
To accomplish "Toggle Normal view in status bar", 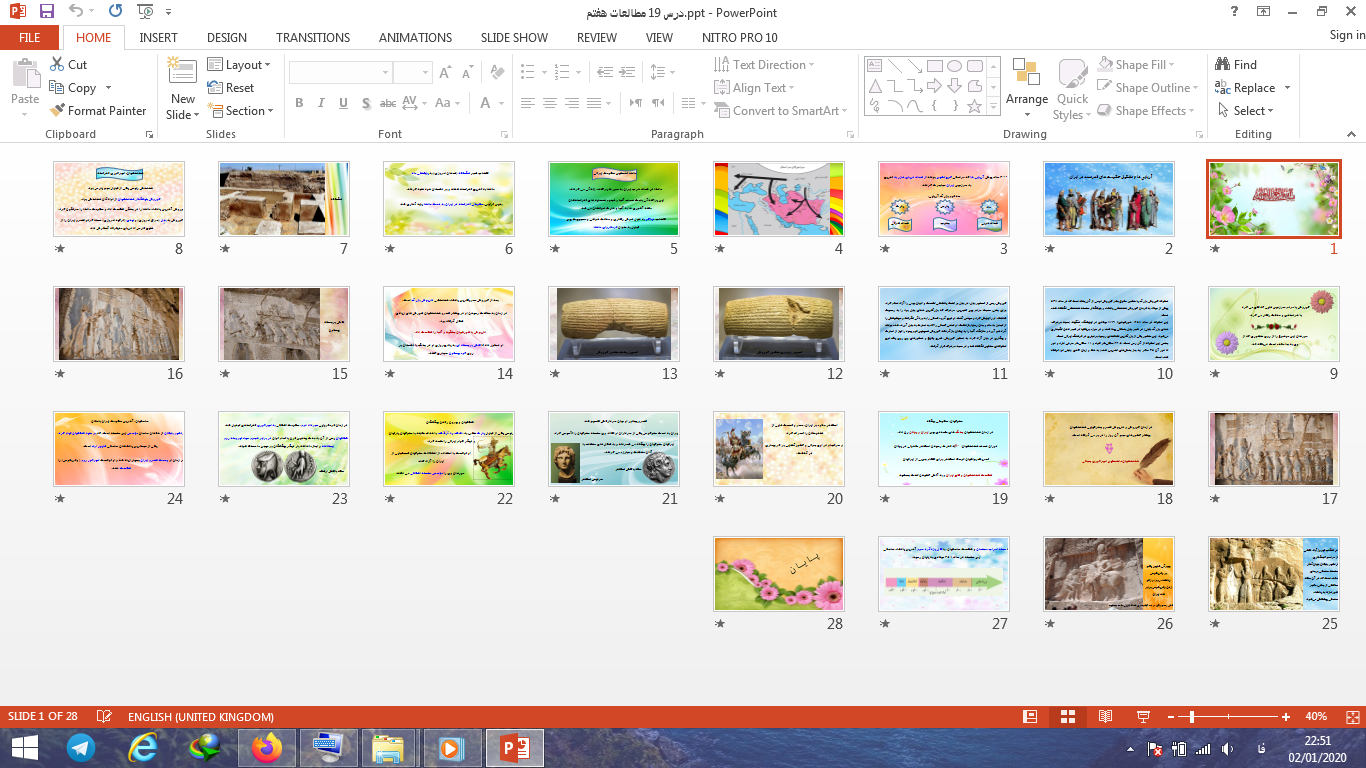I will tap(1030, 717).
